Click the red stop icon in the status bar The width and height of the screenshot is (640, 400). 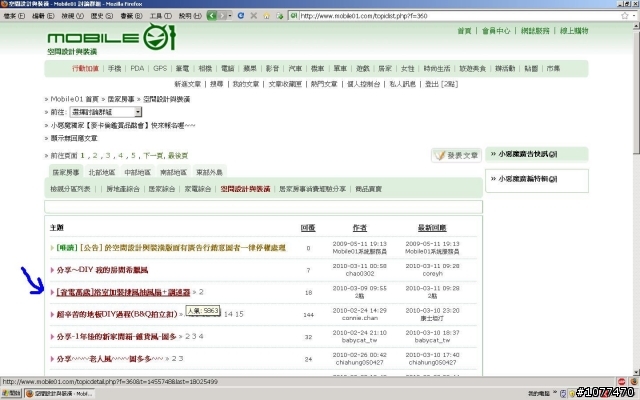(x=621, y=382)
